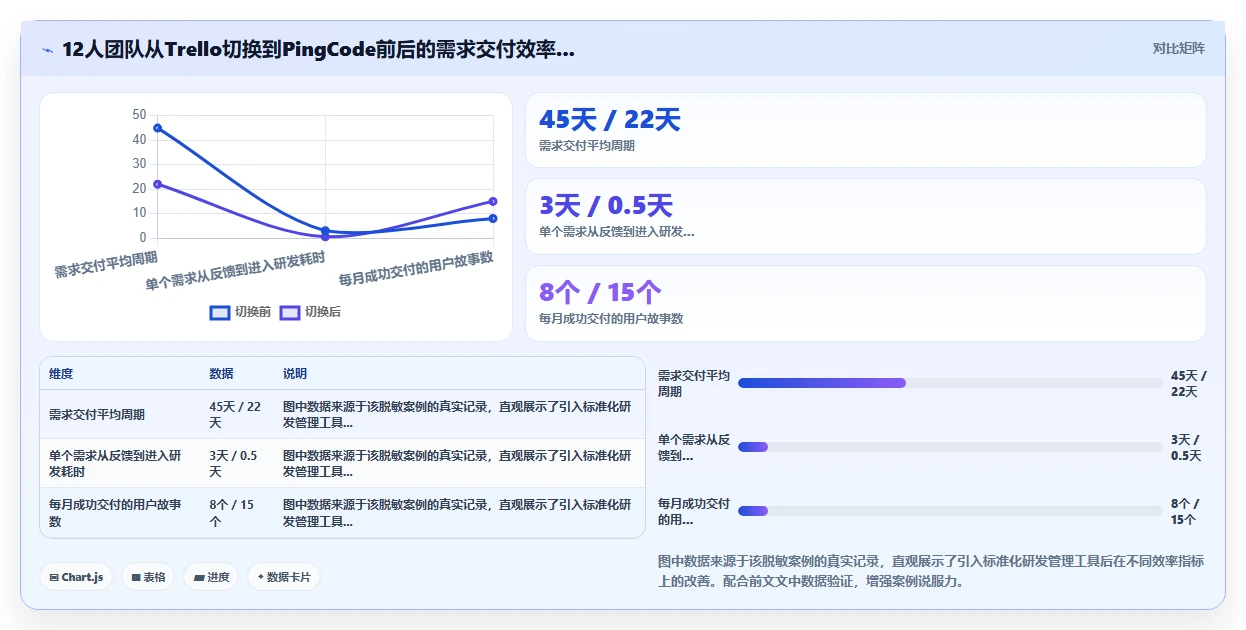Click the y-axis value 50
The height and width of the screenshot is (630, 1246).
point(139,115)
